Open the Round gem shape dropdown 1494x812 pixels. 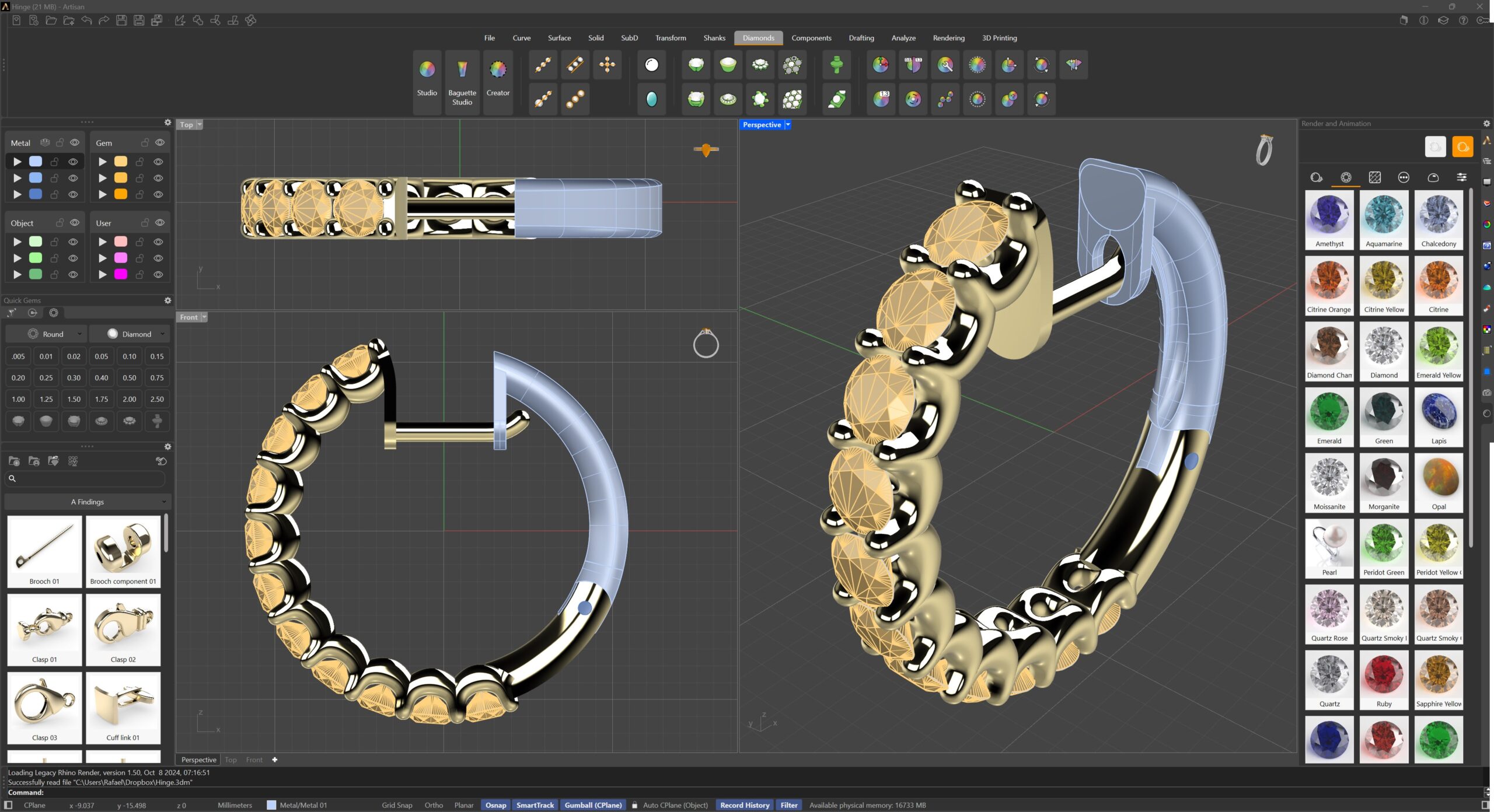(47, 334)
